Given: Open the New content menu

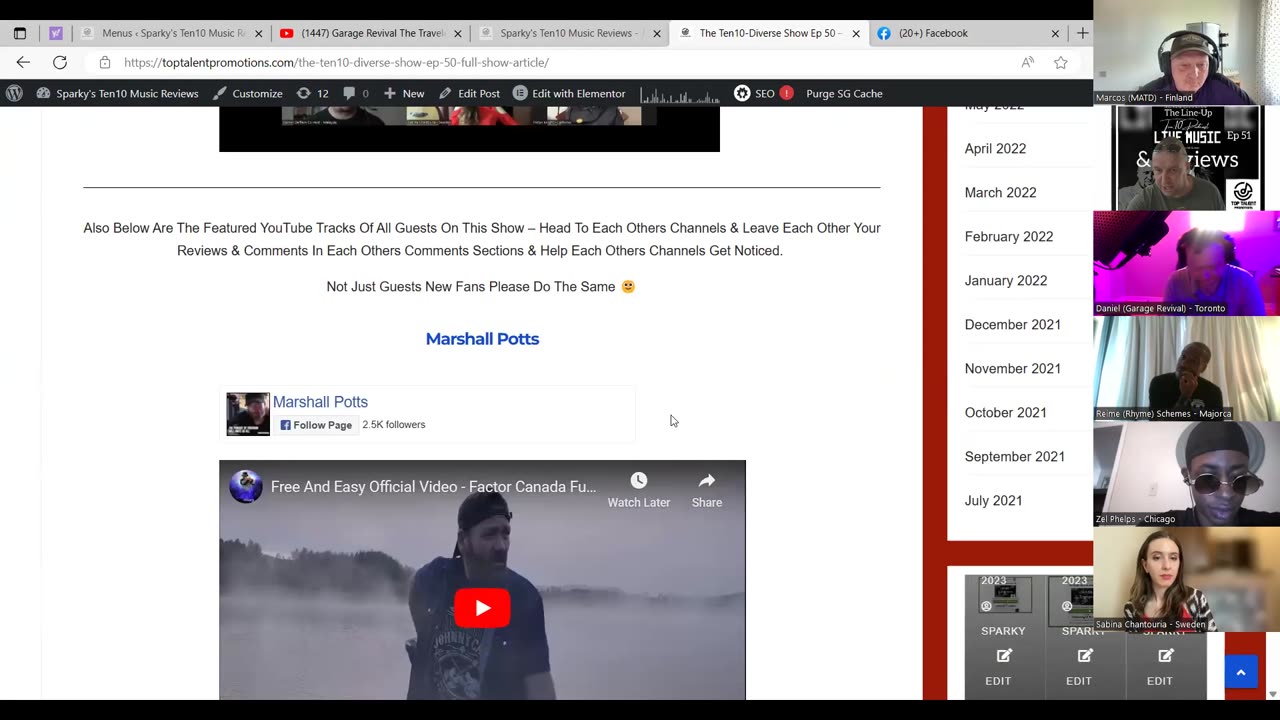Looking at the screenshot, I should (404, 93).
